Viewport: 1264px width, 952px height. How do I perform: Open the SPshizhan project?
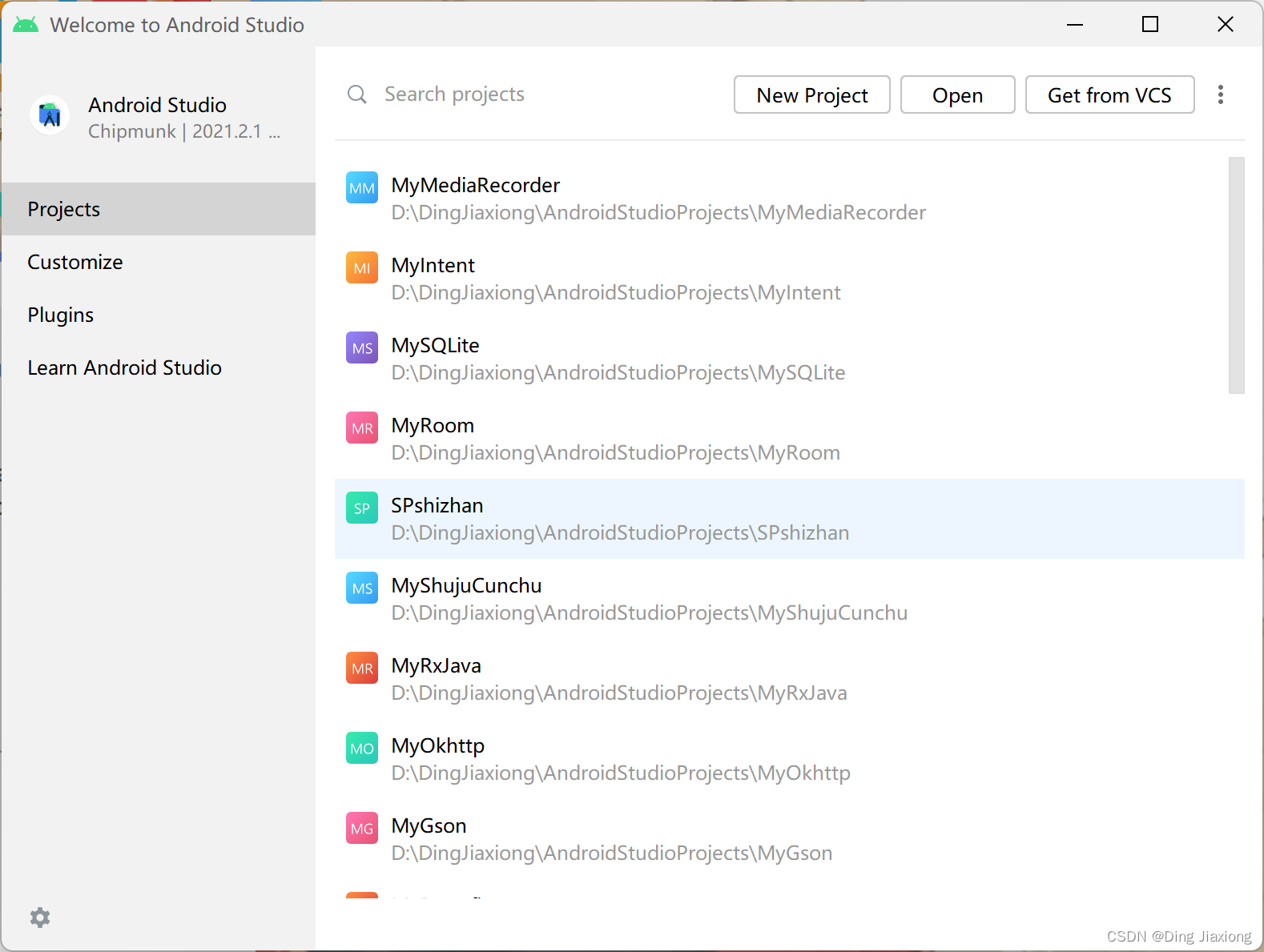coord(790,519)
